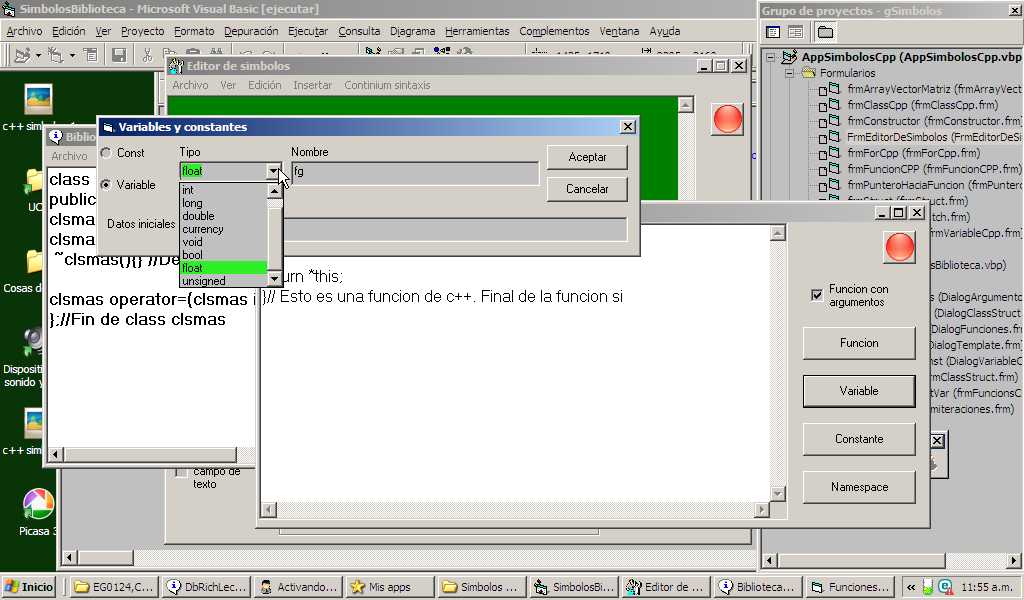Image resolution: width=1024 pixels, height=600 pixels.
Task: Click View Object icon in project panel
Action: (795, 32)
